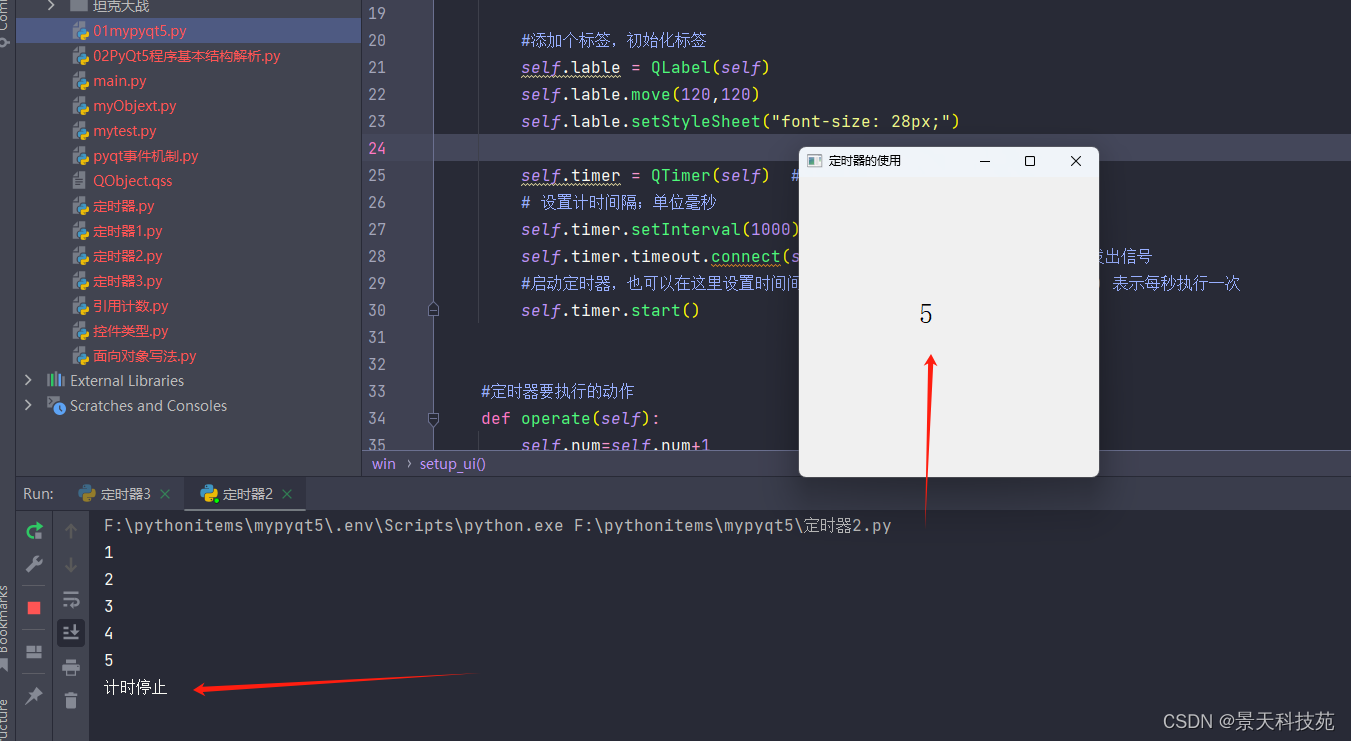Click the up stack trace arrow
The width and height of the screenshot is (1351, 741).
71,531
